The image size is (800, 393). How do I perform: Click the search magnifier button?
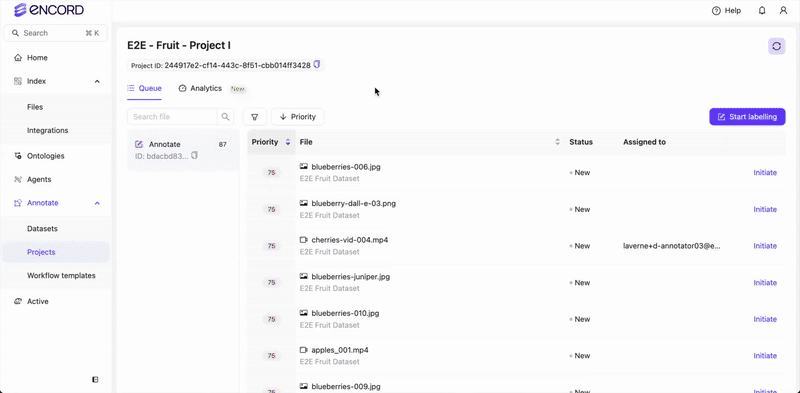click(x=226, y=117)
